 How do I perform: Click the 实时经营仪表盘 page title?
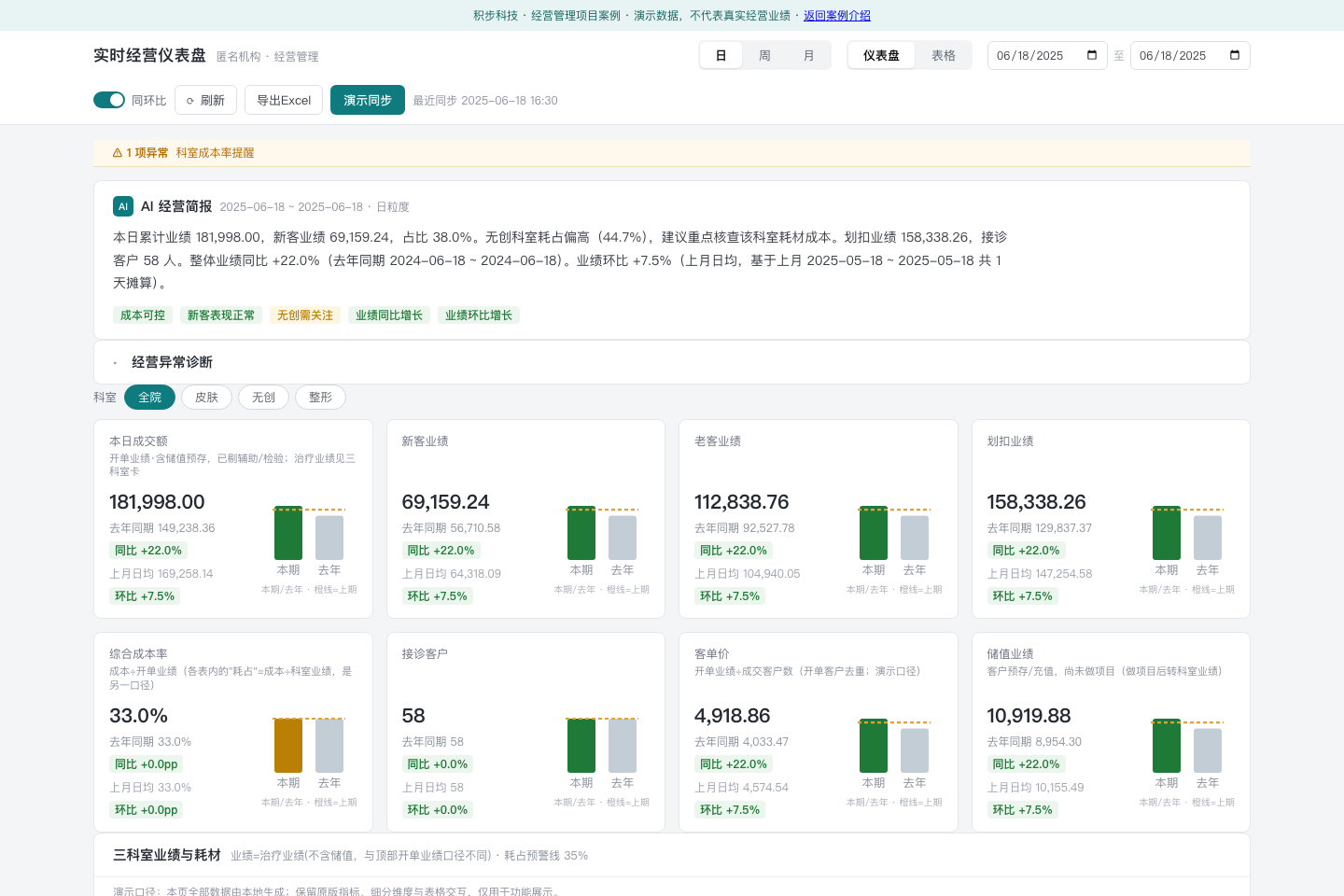[149, 55]
